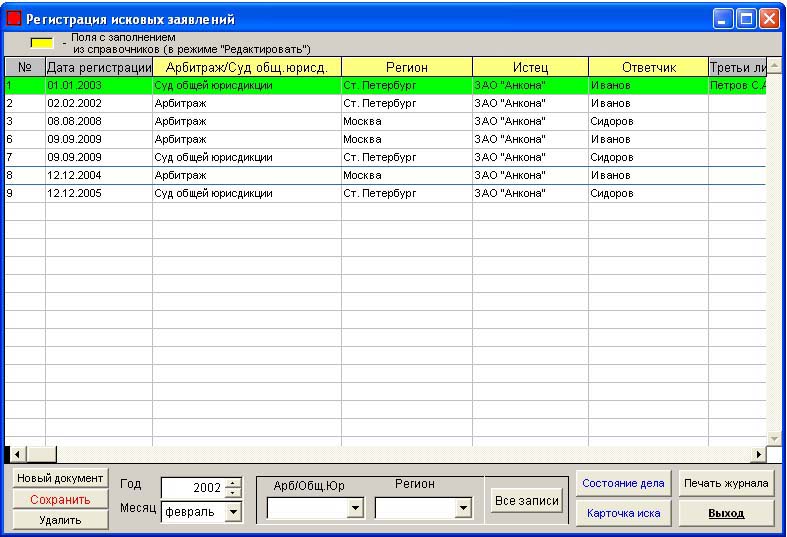
Task: Click ЗАО "Анкона" cell in row 2
Action: tap(530, 103)
